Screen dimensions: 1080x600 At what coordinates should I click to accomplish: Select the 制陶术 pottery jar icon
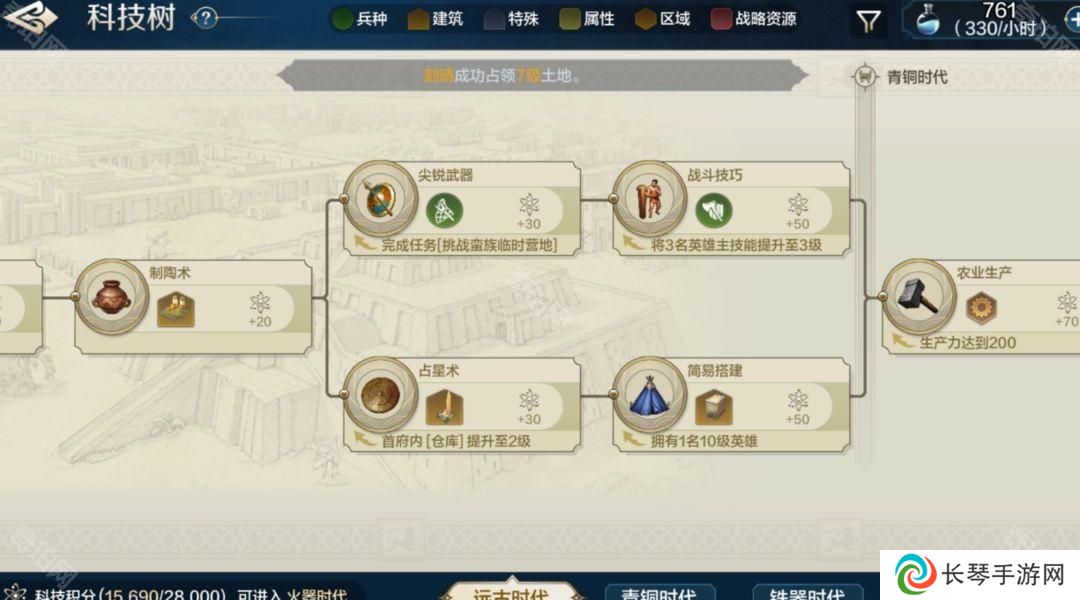[112, 297]
